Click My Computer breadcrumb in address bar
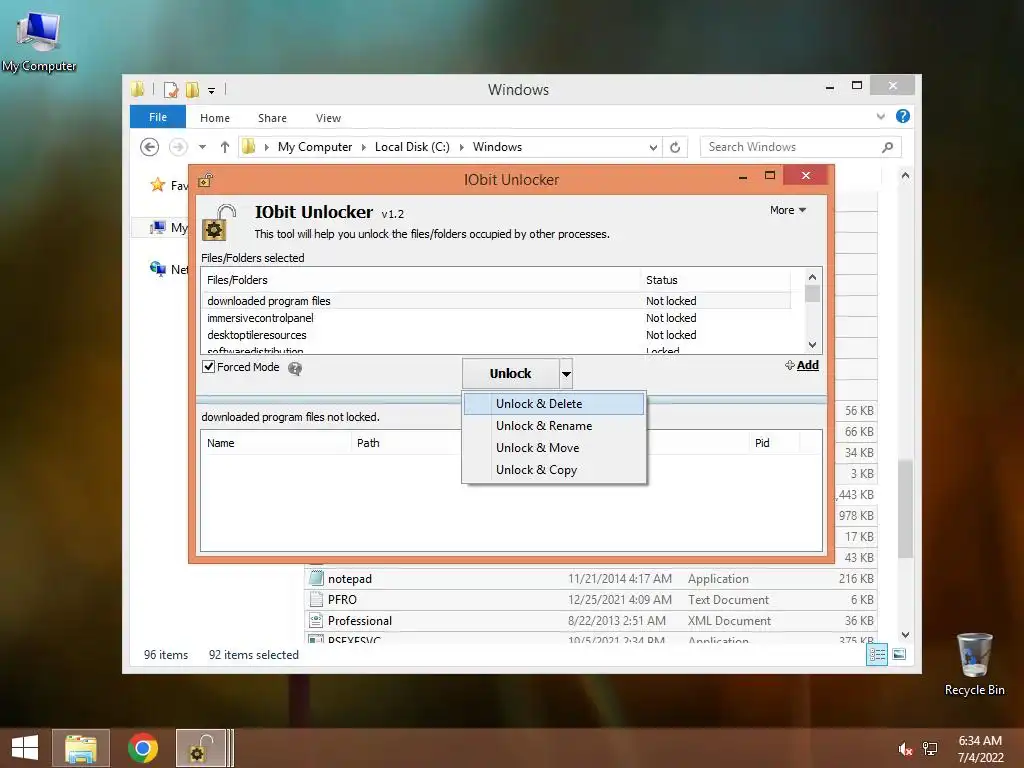 pyautogui.click(x=315, y=147)
